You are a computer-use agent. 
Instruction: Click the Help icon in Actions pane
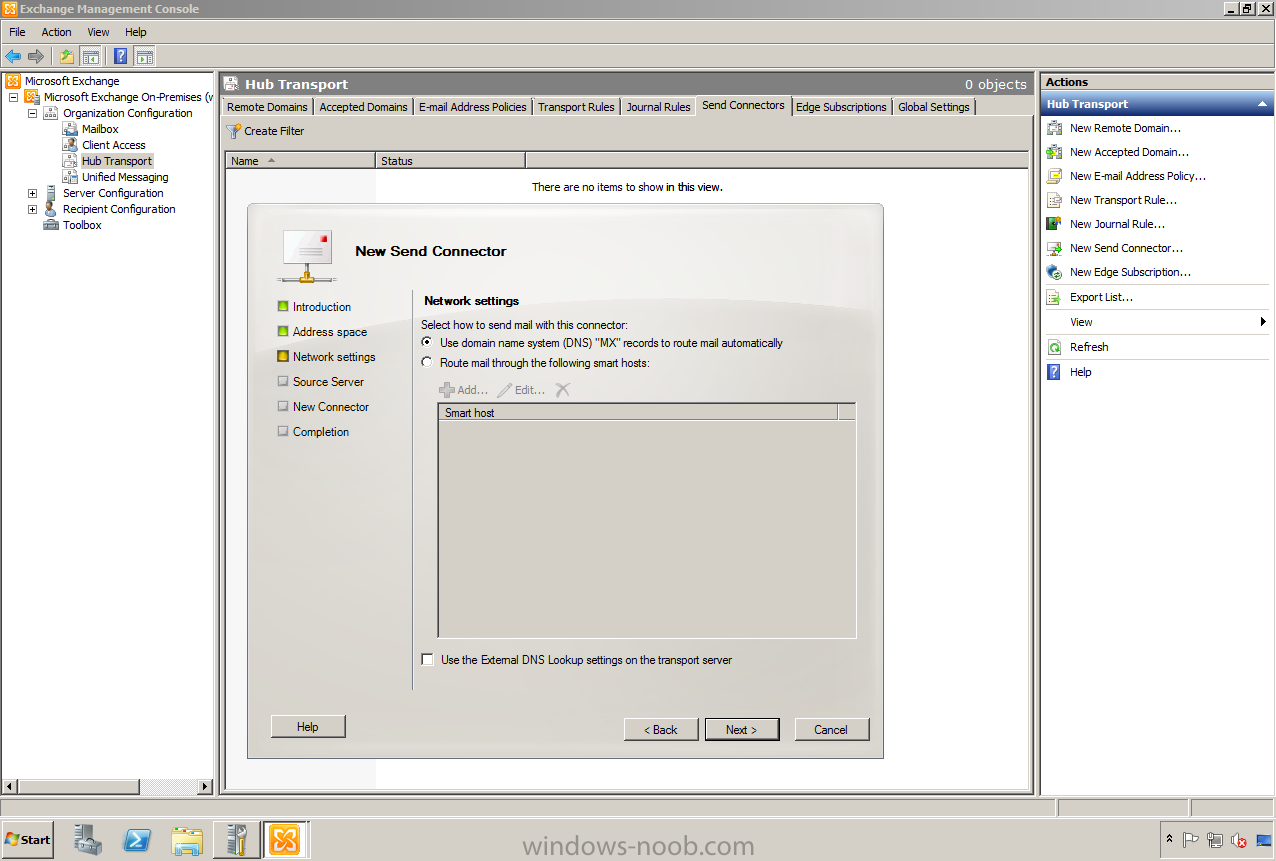(x=1054, y=372)
